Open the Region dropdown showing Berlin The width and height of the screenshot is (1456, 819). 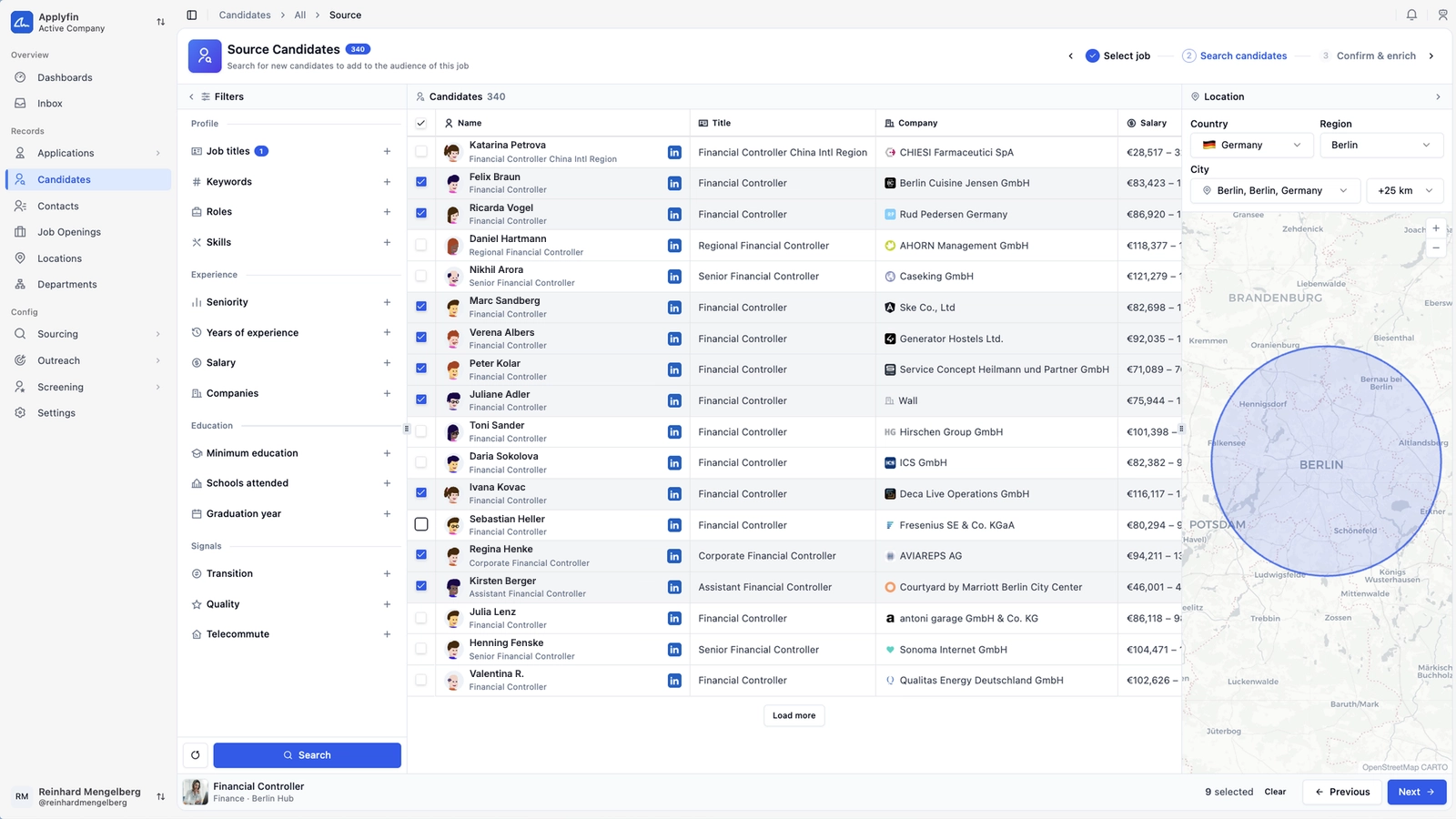[1381, 146]
